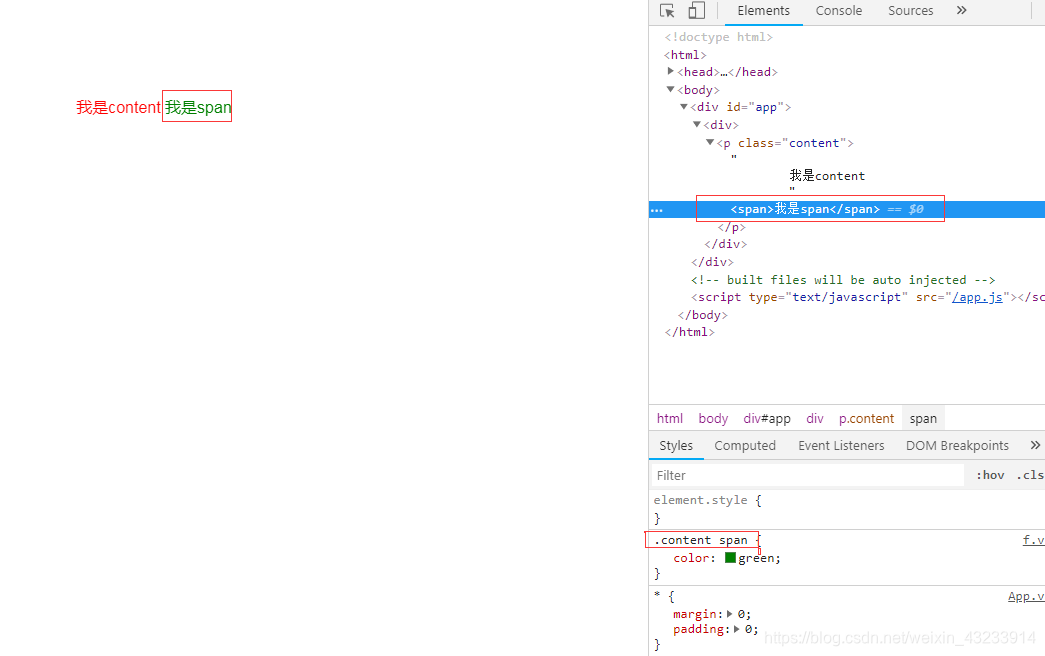Select span in the breadcrumb bar
The width and height of the screenshot is (1045, 656).
[923, 419]
